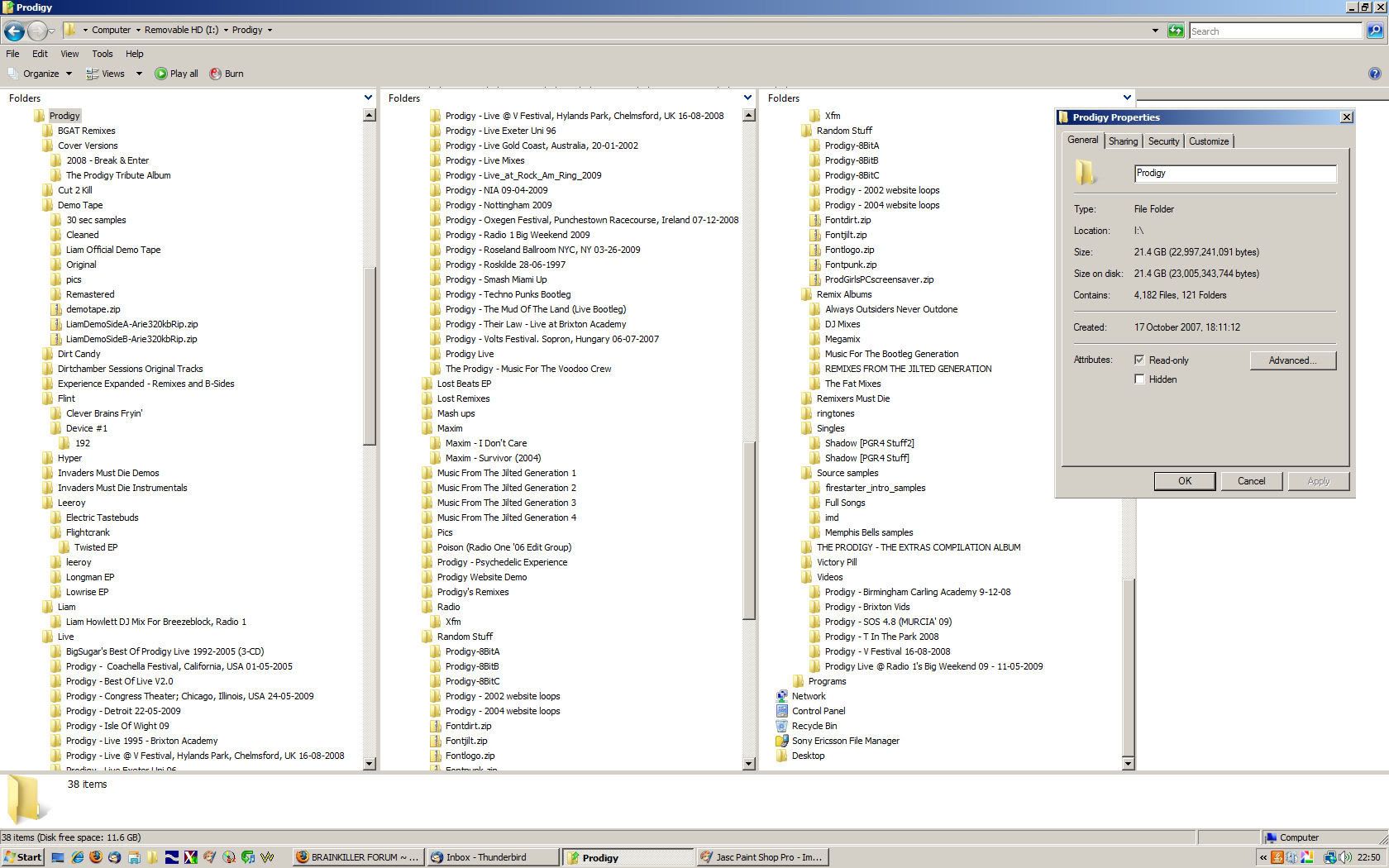Select the Dirtchamber Sessions Original Tracks folder
1389x868 pixels.
point(130,369)
